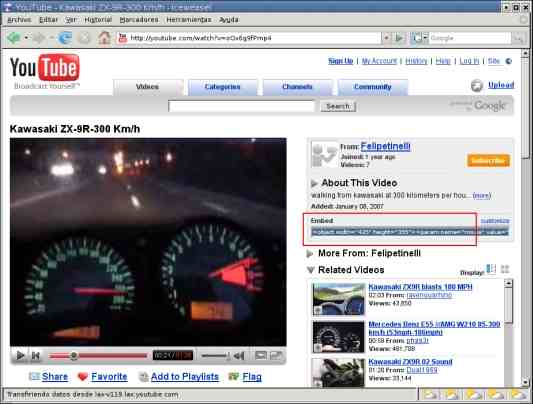Open the Ayuda menu

click(x=229, y=20)
